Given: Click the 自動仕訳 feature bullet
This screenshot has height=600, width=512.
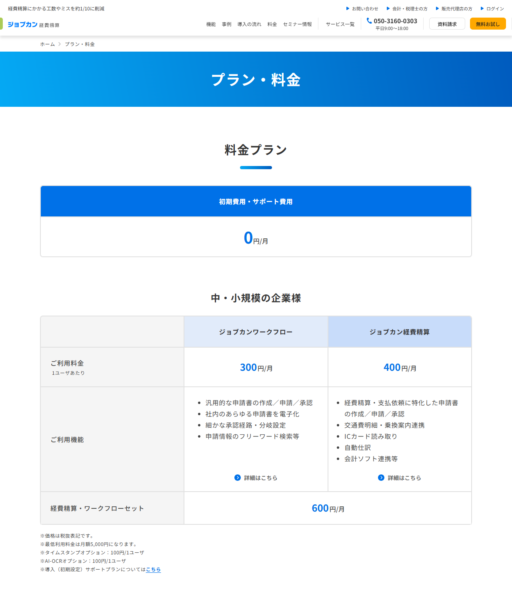Looking at the screenshot, I should (x=357, y=447).
